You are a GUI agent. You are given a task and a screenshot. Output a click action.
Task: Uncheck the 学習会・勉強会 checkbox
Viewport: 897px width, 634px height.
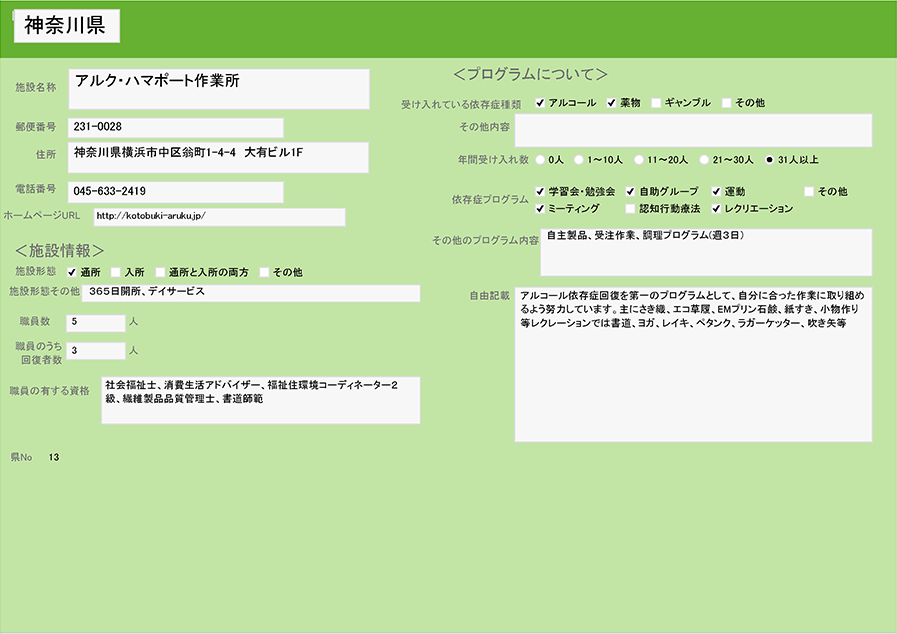pos(540,191)
